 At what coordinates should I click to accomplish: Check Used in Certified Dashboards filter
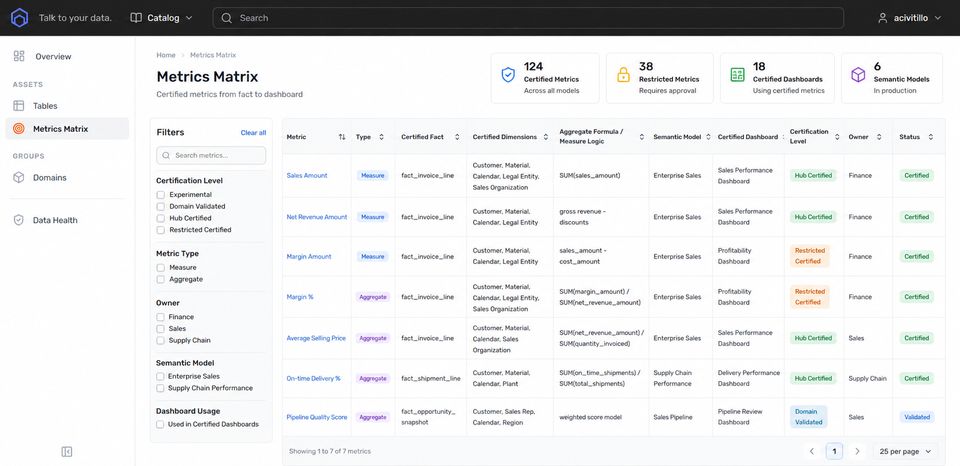pyautogui.click(x=160, y=424)
